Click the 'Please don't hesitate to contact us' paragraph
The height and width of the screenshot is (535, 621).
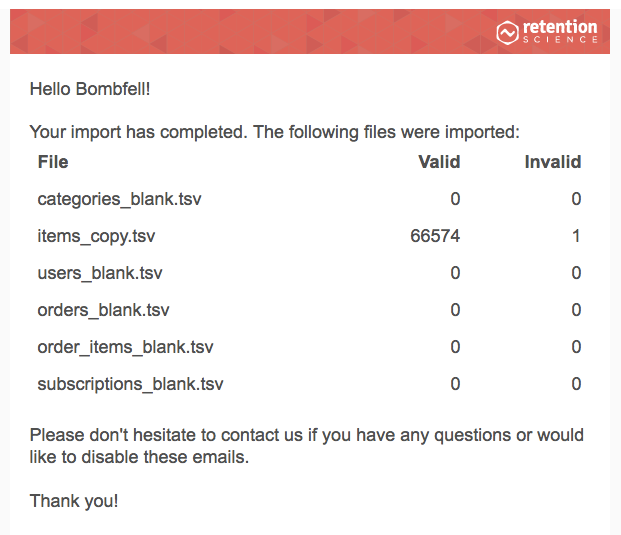307,446
